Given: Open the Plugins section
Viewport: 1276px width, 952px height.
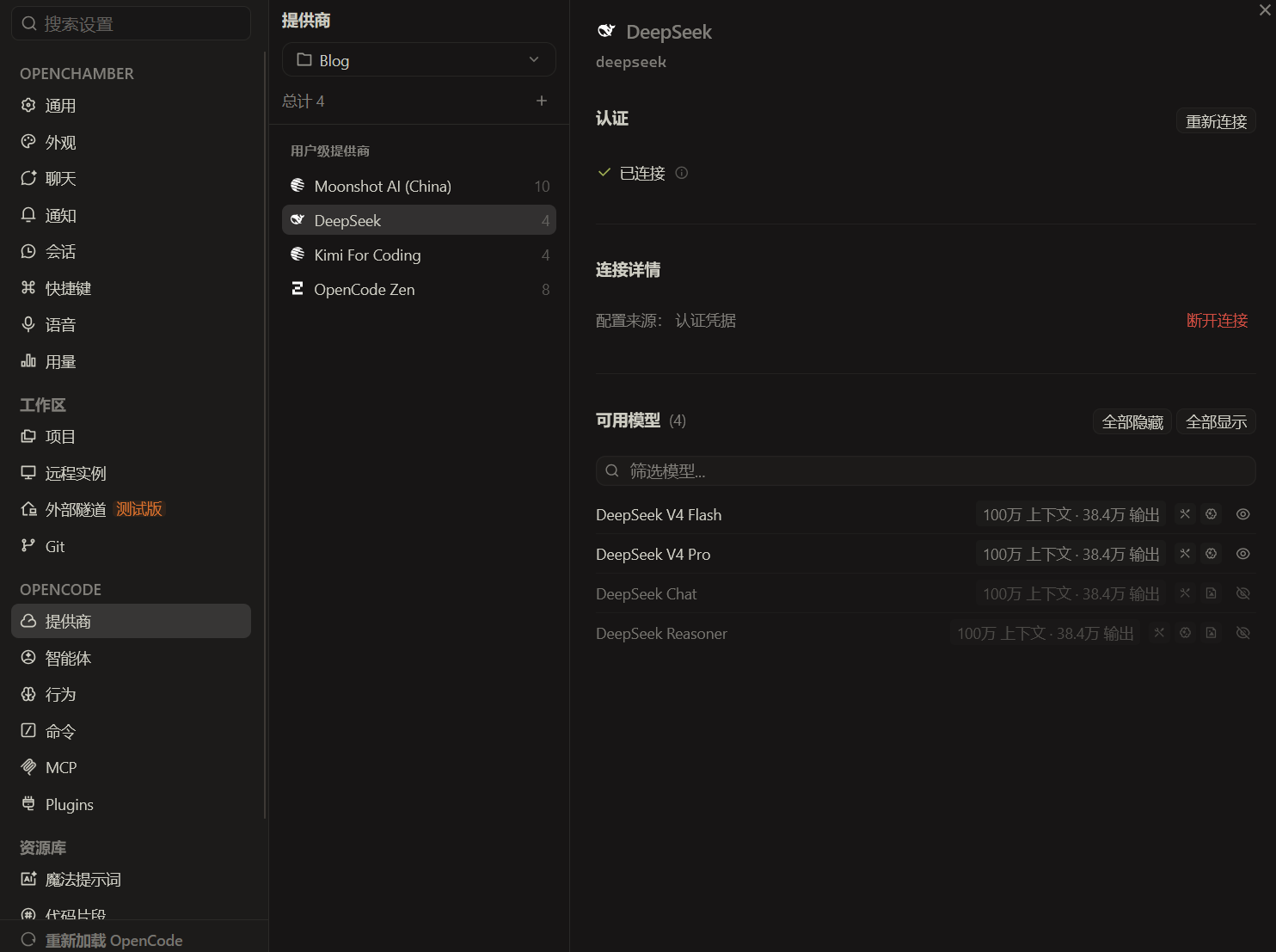Looking at the screenshot, I should [131, 804].
